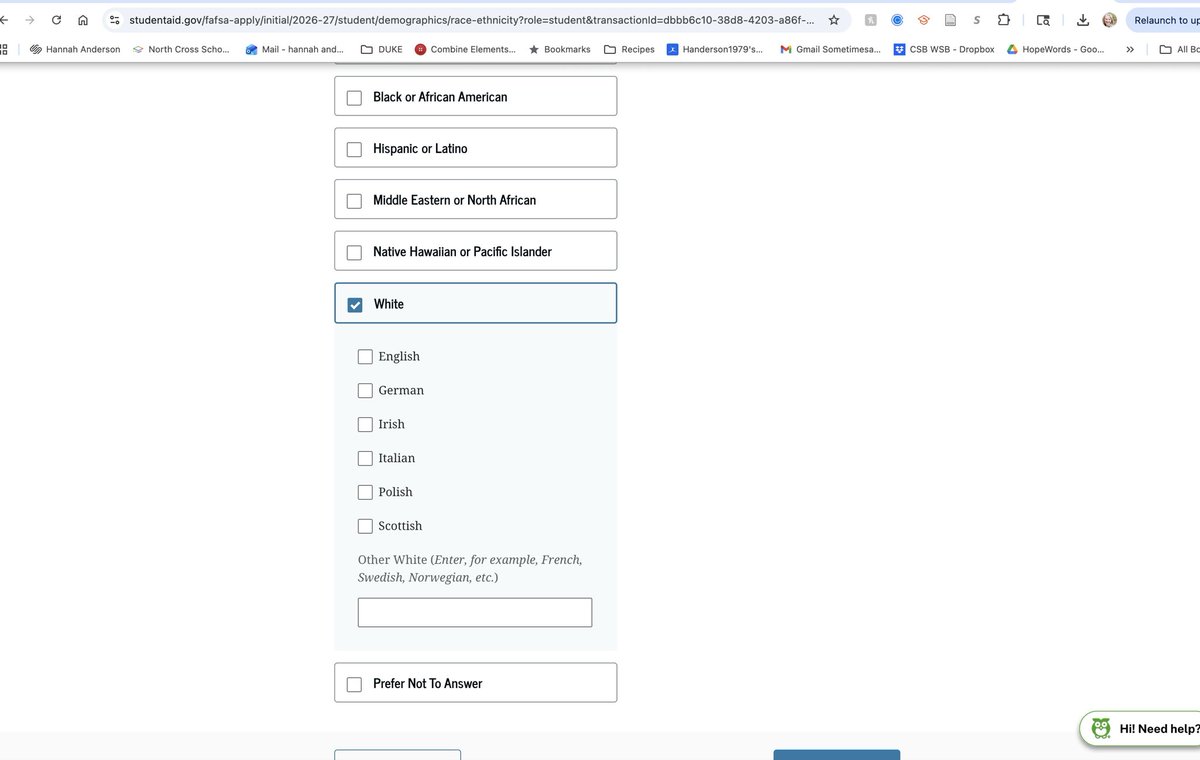Open the tab search icon beside extensions
The image size is (1200, 760).
(x=1043, y=20)
